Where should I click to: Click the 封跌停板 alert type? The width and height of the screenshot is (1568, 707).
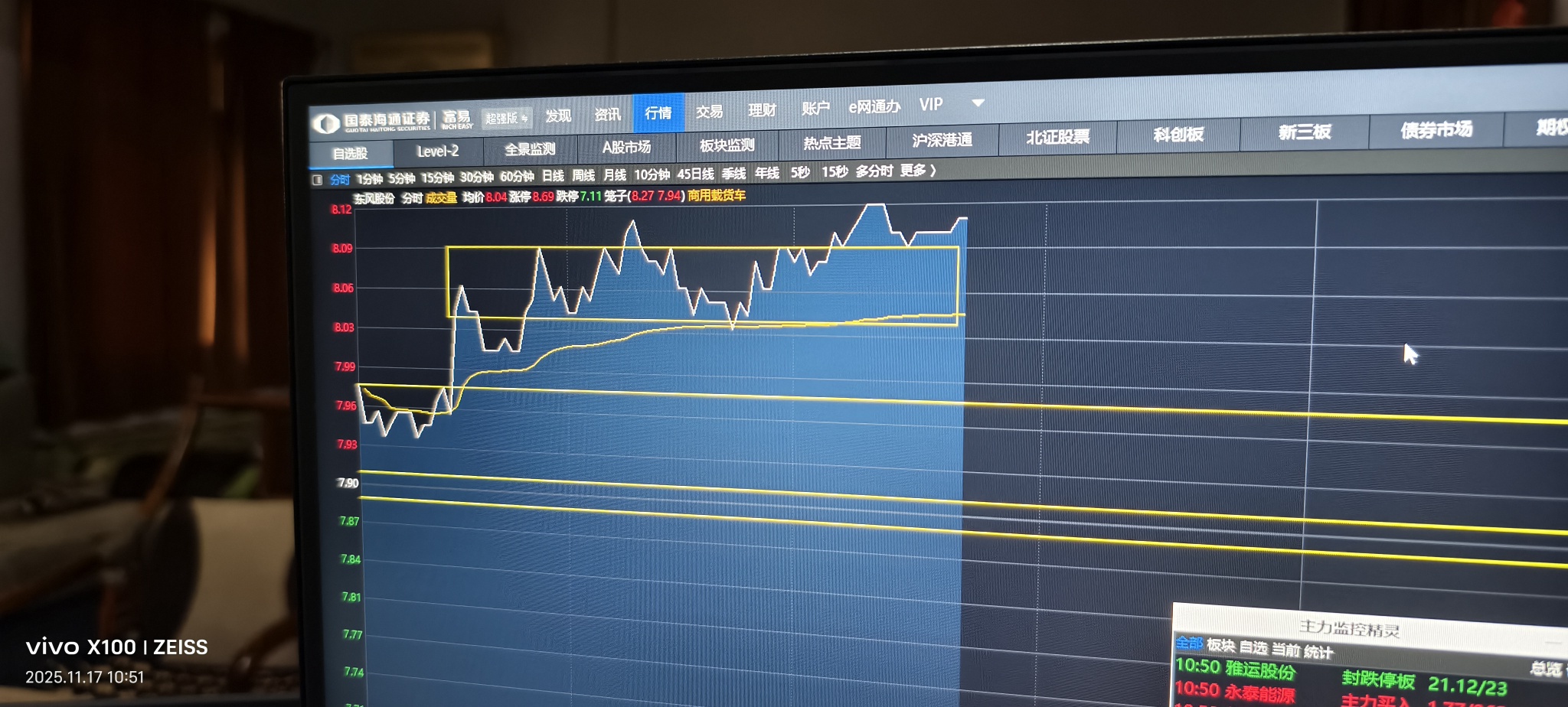click(x=1378, y=679)
